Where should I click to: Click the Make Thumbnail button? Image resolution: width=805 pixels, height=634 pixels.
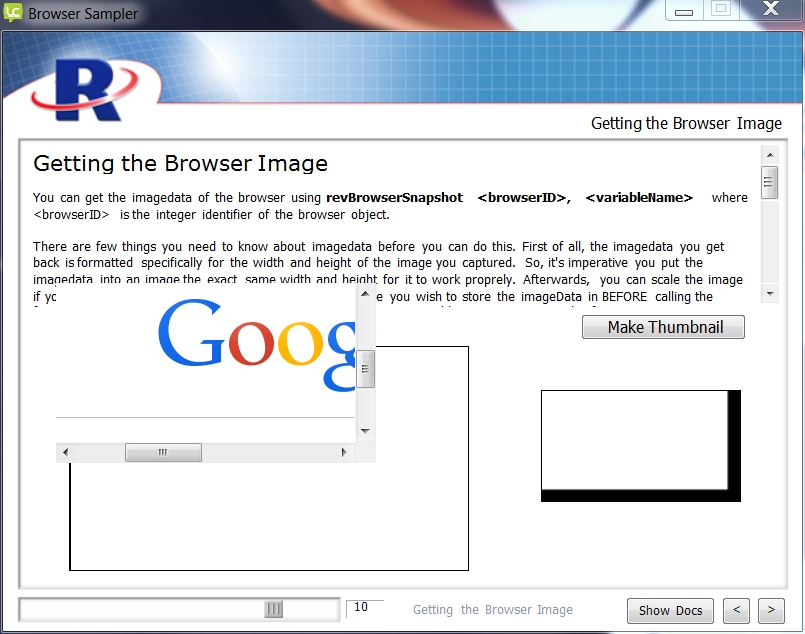pyautogui.click(x=663, y=327)
